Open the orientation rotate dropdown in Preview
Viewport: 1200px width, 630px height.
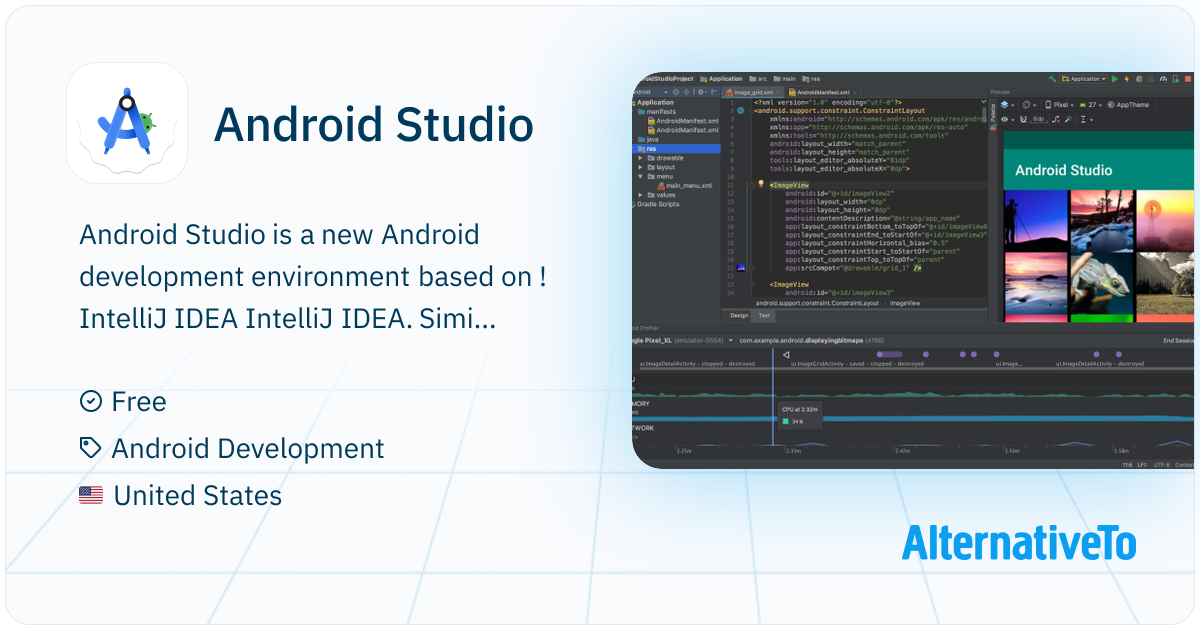click(1029, 104)
